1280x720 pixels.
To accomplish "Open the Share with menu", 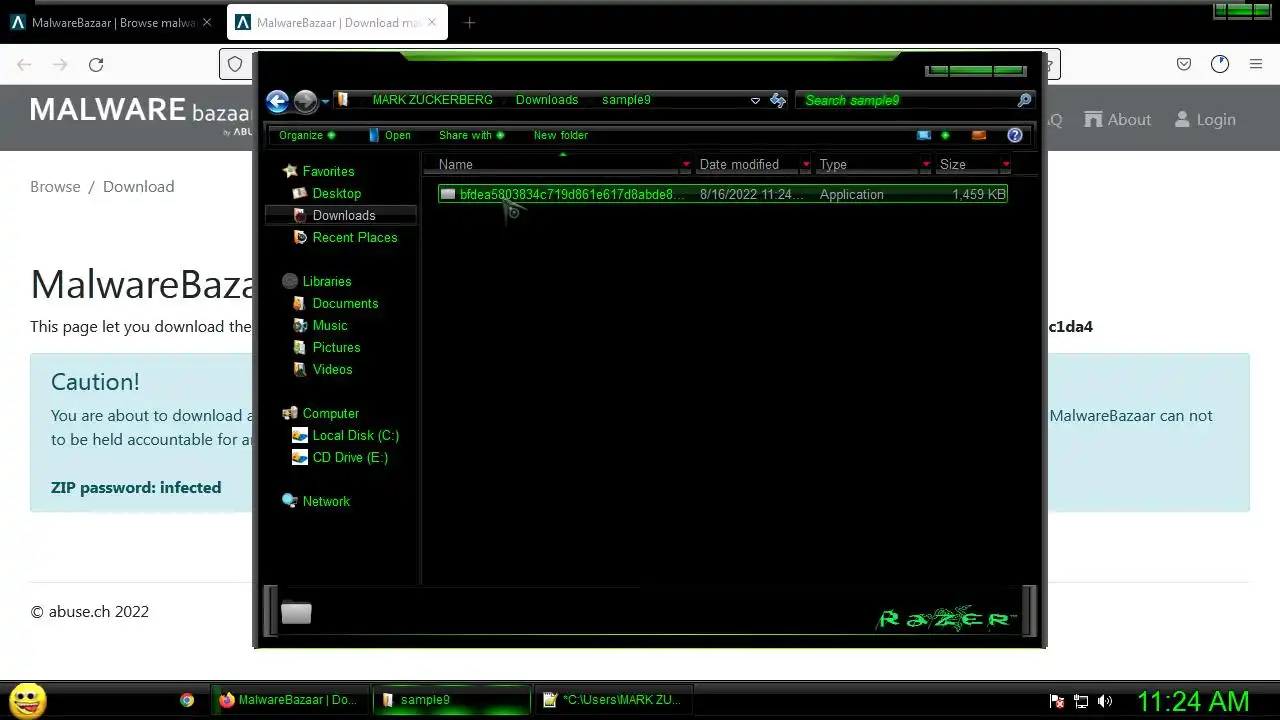I will [x=471, y=135].
